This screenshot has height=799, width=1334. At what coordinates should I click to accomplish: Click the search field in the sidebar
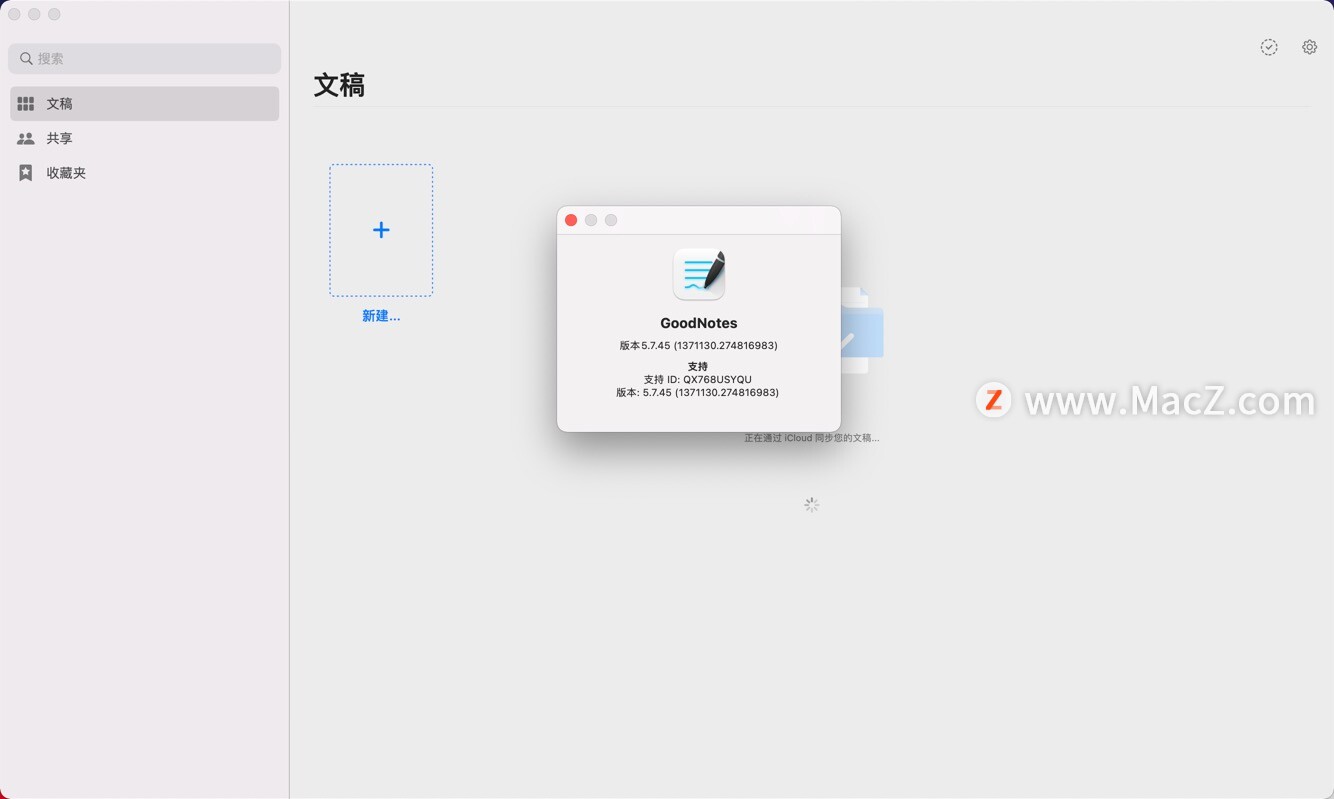coord(144,58)
